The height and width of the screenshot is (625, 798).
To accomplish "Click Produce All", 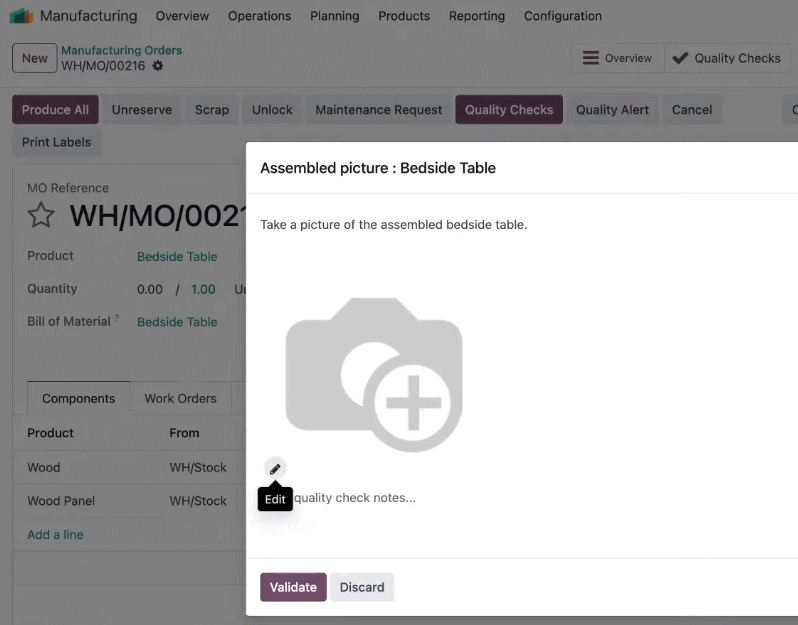I will [x=55, y=109].
